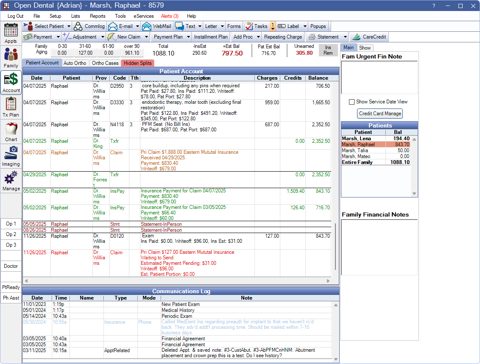This screenshot has height=364, width=480.
Task: Open the Imaging camera icon
Action: (x=11, y=153)
